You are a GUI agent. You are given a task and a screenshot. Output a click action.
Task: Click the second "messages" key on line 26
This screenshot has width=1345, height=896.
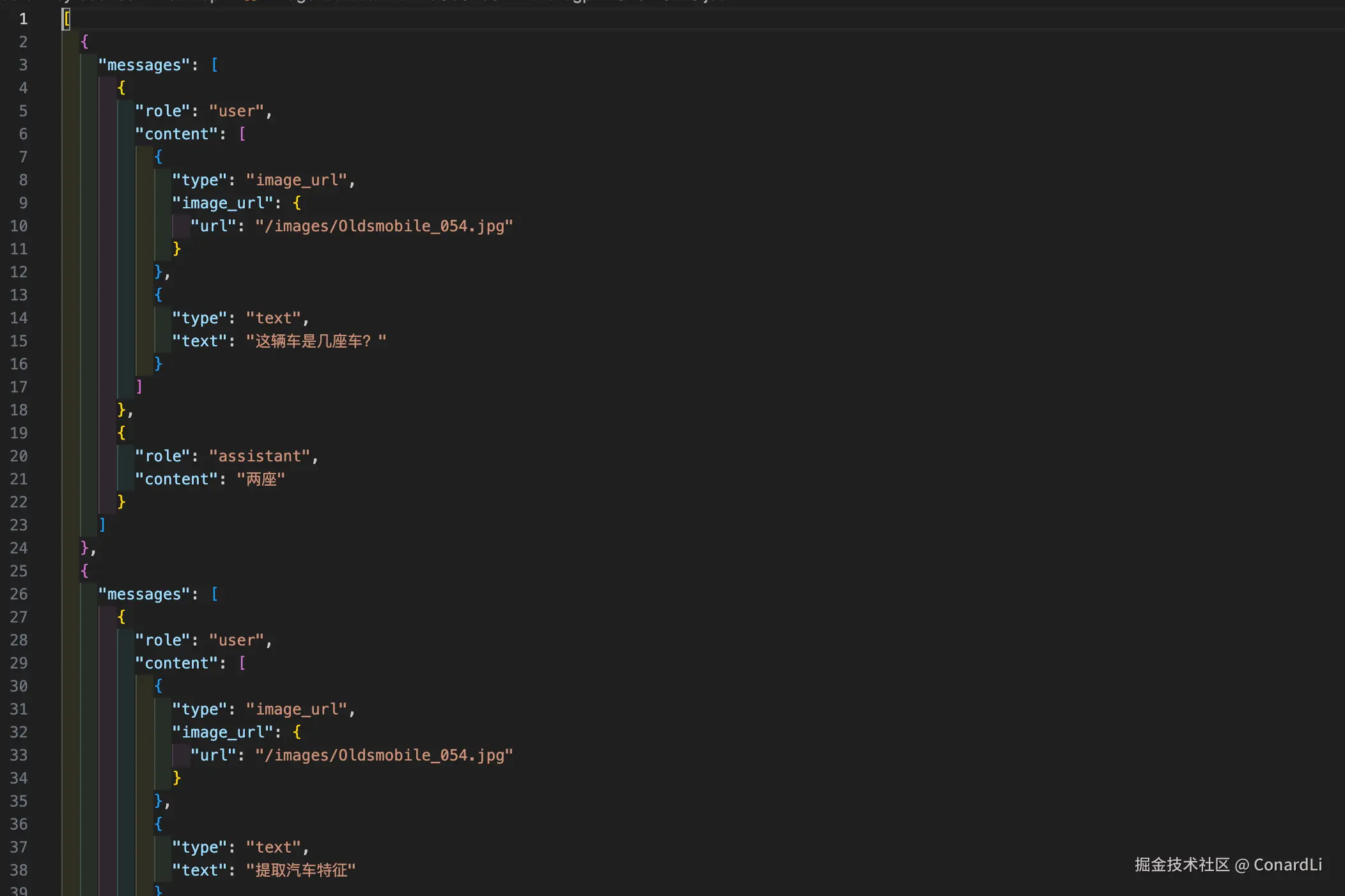144,594
